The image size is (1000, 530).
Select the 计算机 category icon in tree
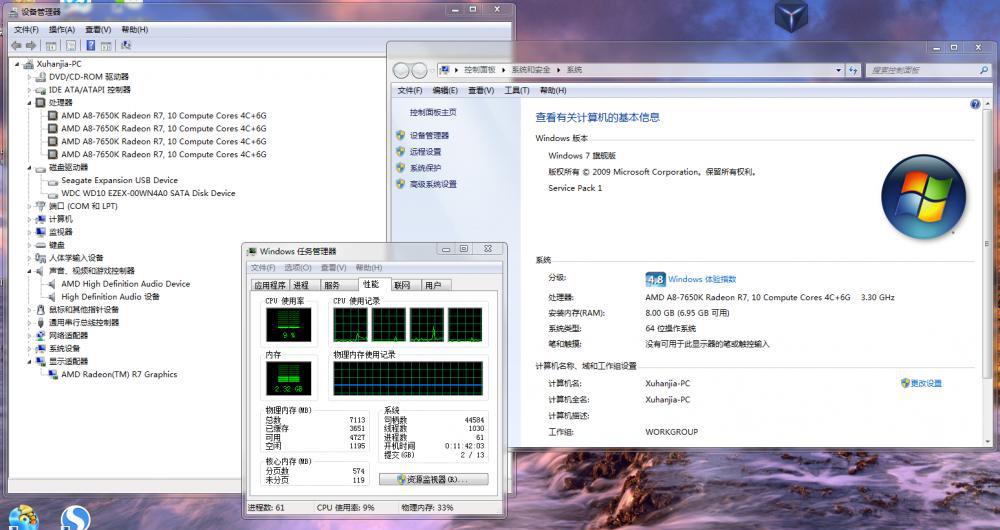point(41,219)
